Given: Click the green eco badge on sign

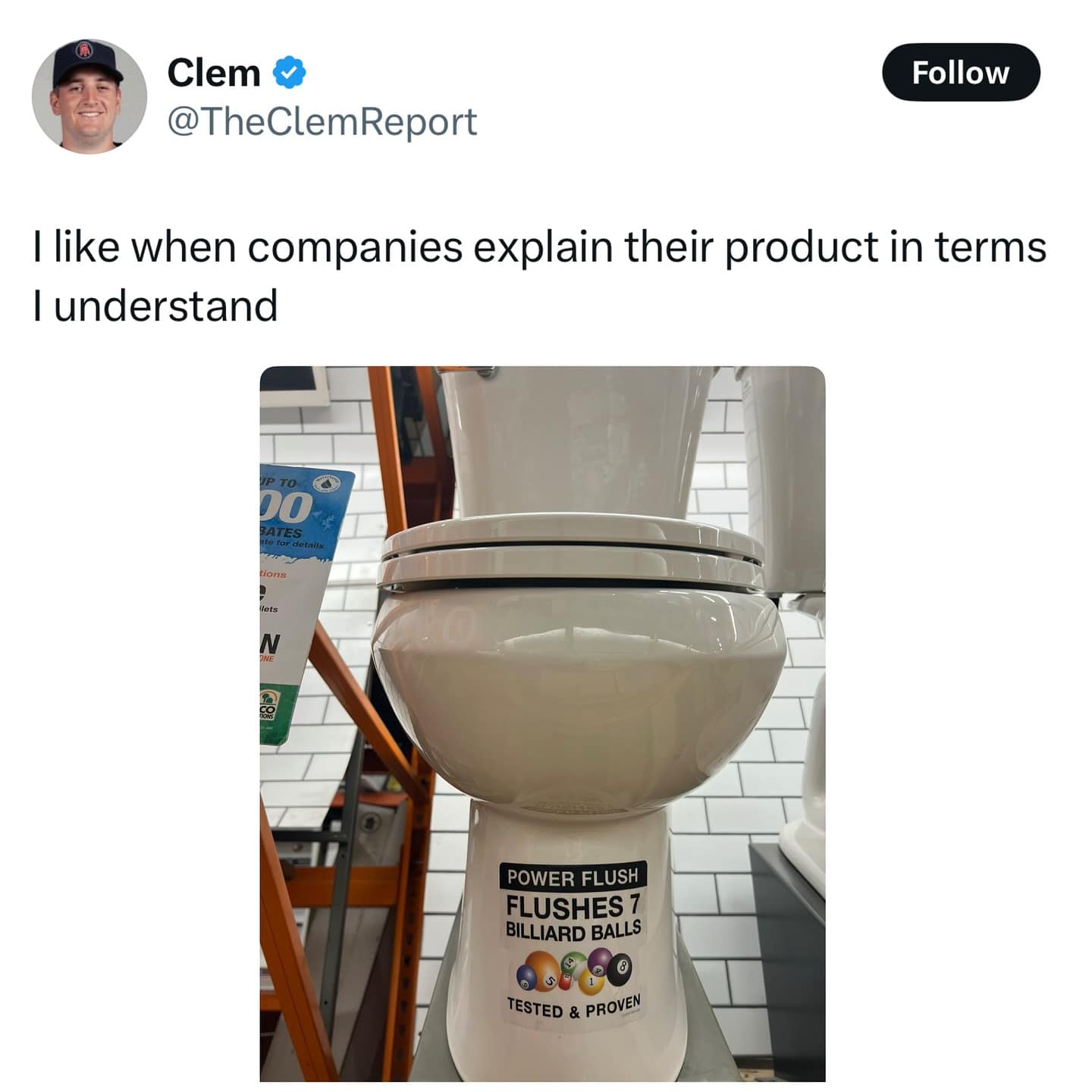Looking at the screenshot, I should (x=270, y=714).
